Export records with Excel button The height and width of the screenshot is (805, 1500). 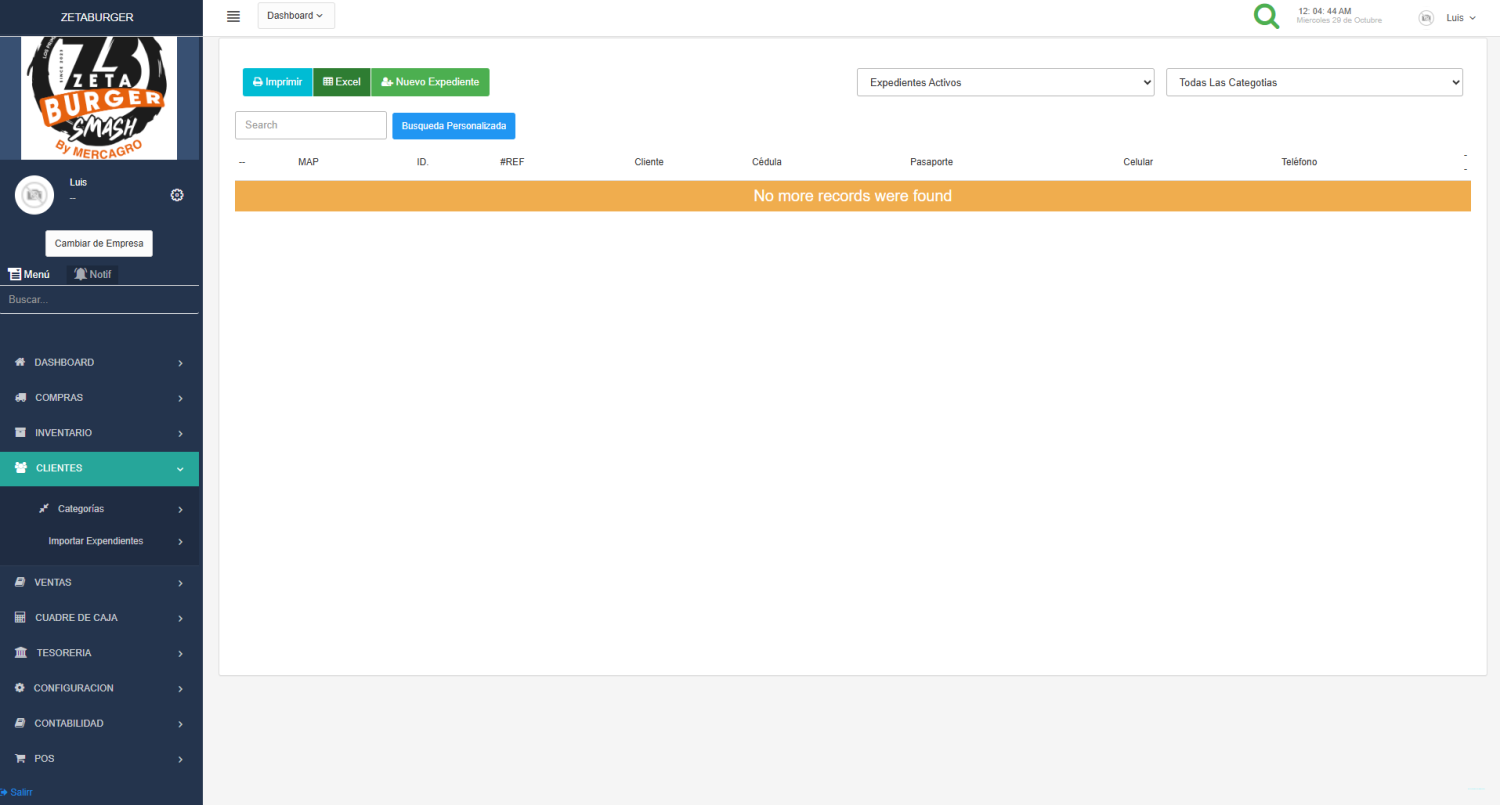(x=342, y=82)
